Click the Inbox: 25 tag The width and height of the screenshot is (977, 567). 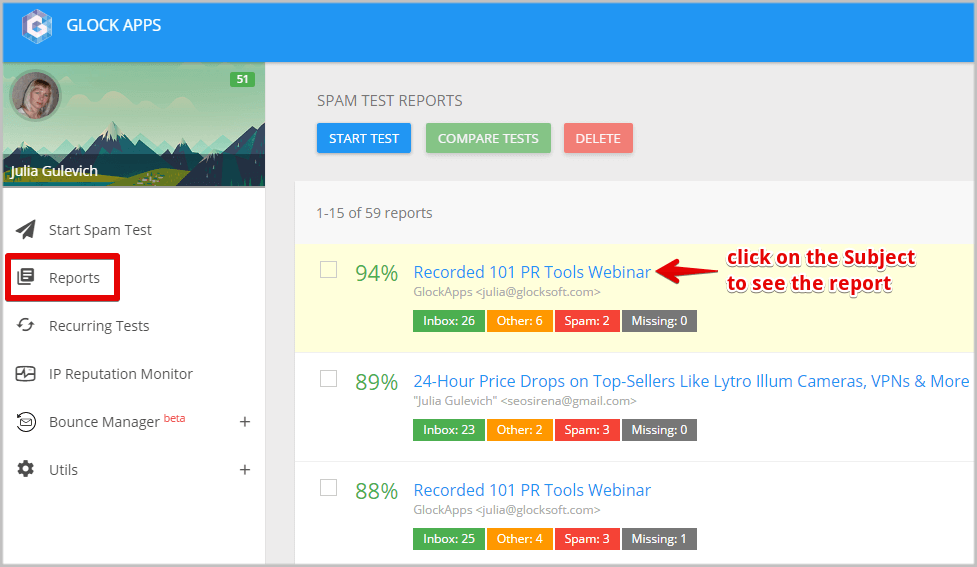[449, 539]
